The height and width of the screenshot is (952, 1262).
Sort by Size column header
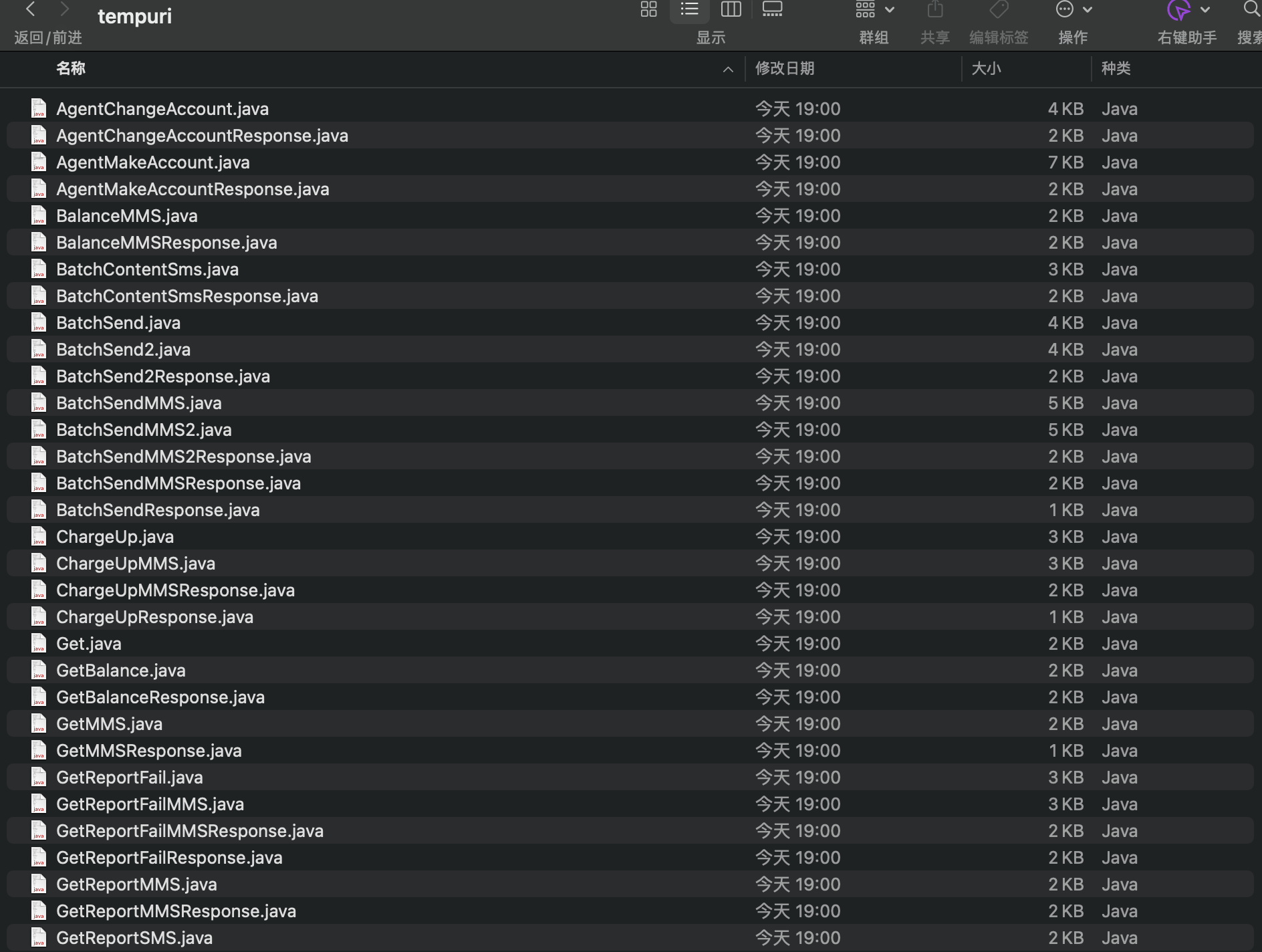coord(986,68)
